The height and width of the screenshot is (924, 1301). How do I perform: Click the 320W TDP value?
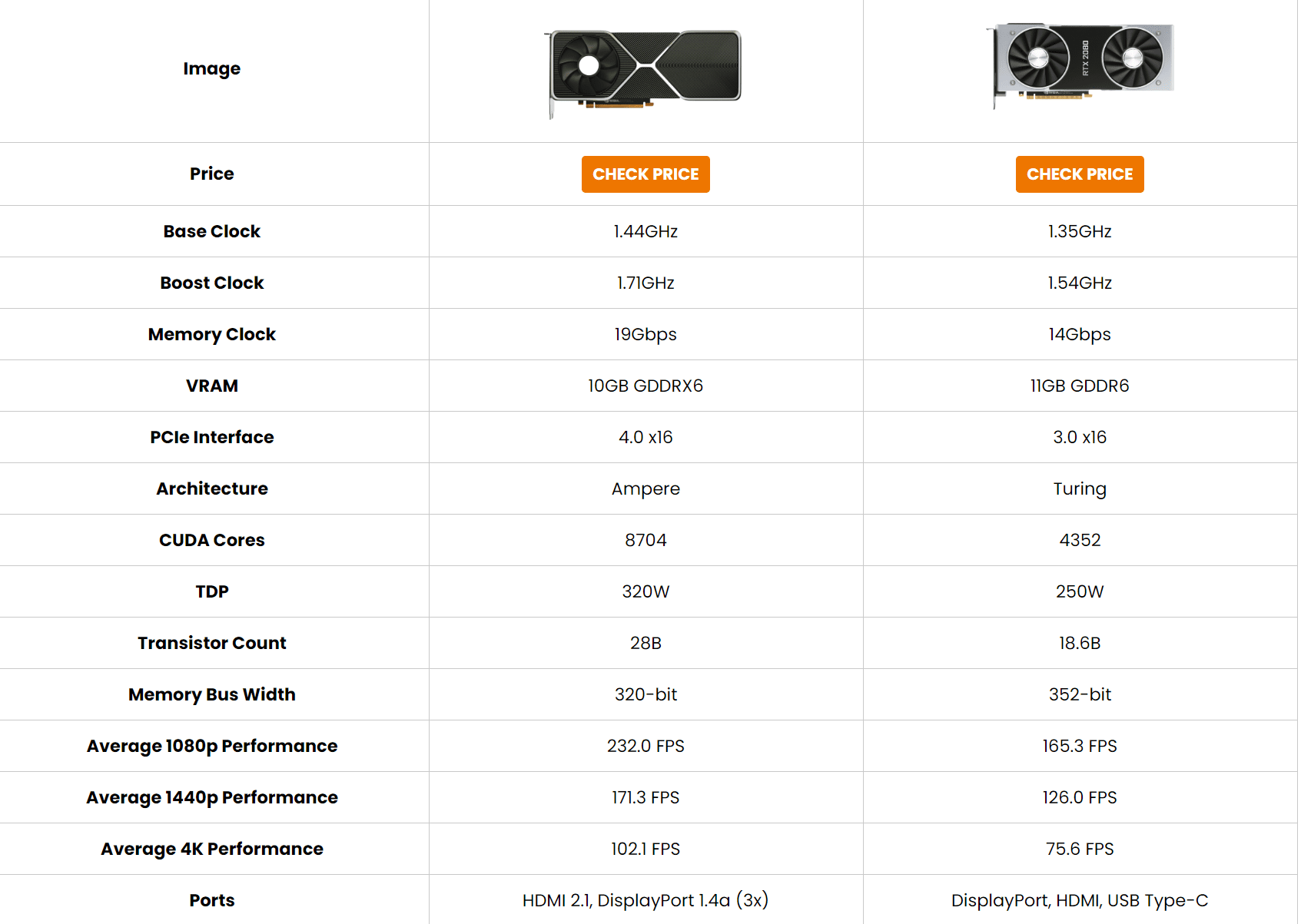click(x=646, y=591)
